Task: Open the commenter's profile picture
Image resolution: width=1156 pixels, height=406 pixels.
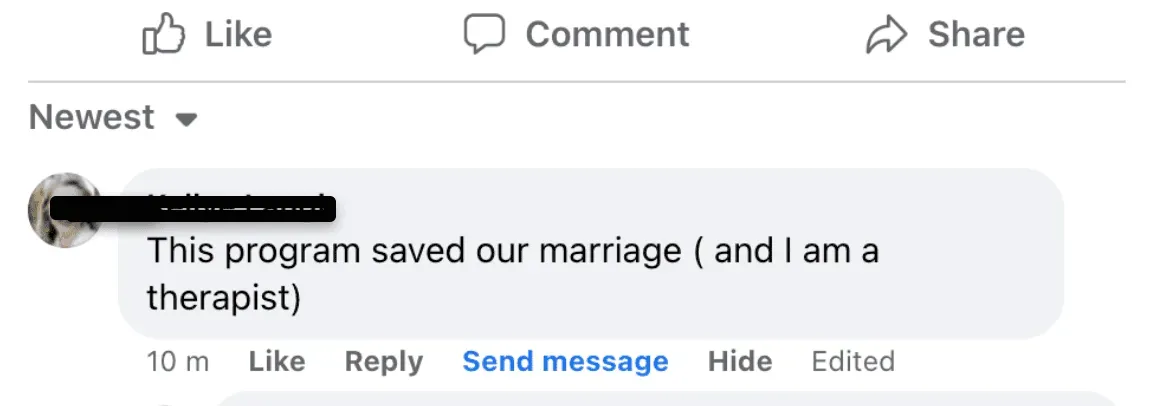Action: [x=64, y=210]
